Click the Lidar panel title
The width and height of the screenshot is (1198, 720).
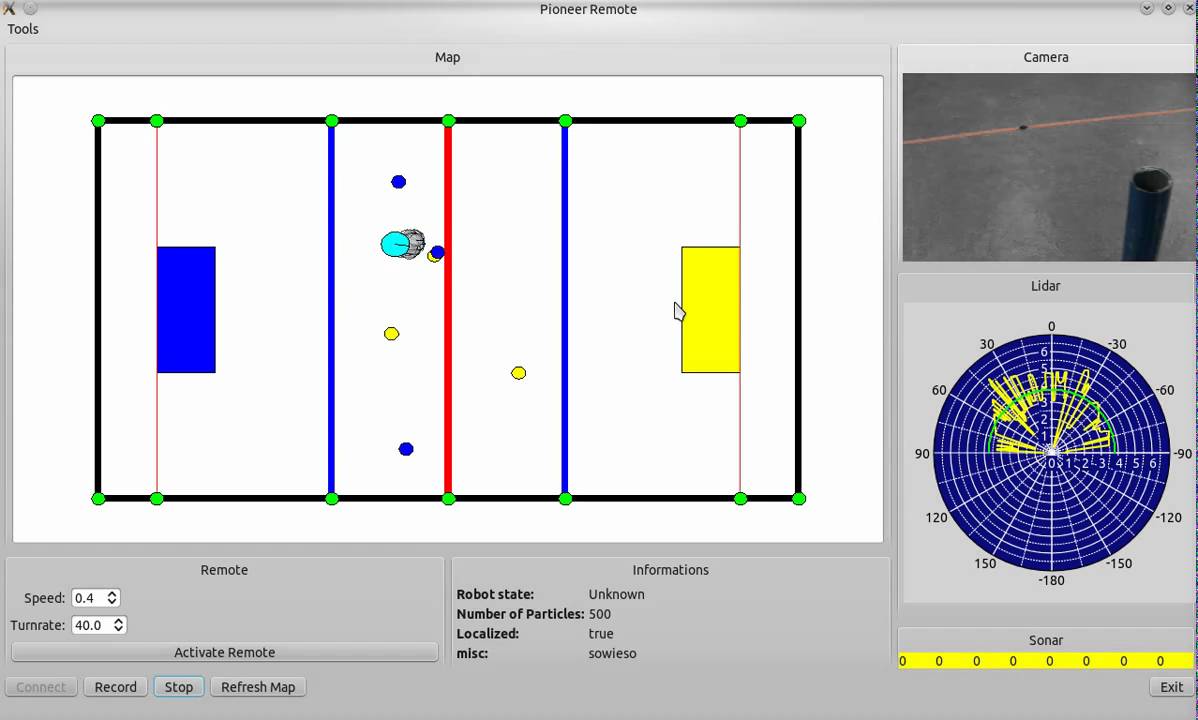[x=1045, y=286]
